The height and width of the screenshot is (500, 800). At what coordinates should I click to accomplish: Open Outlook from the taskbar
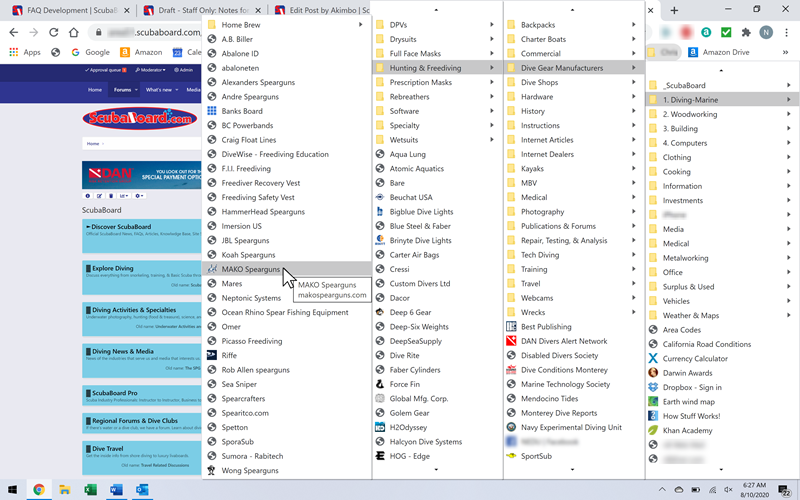click(x=142, y=490)
